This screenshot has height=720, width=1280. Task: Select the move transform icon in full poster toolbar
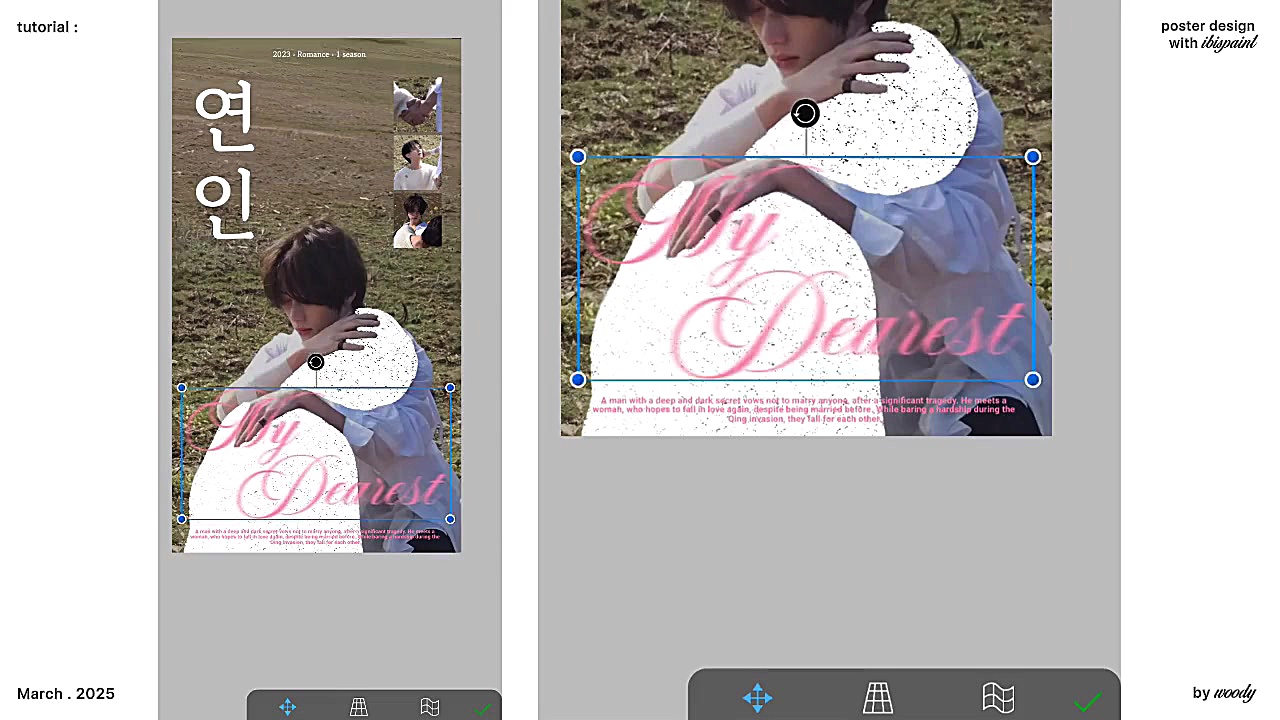pyautogui.click(x=287, y=707)
